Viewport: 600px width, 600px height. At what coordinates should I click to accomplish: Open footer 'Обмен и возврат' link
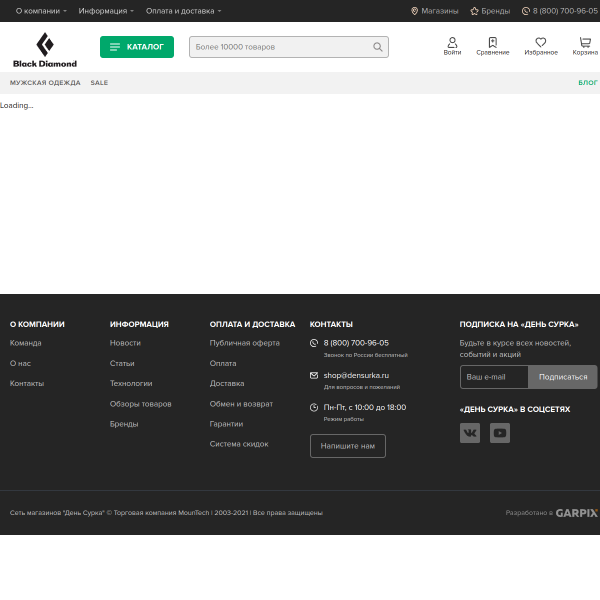coord(241,404)
